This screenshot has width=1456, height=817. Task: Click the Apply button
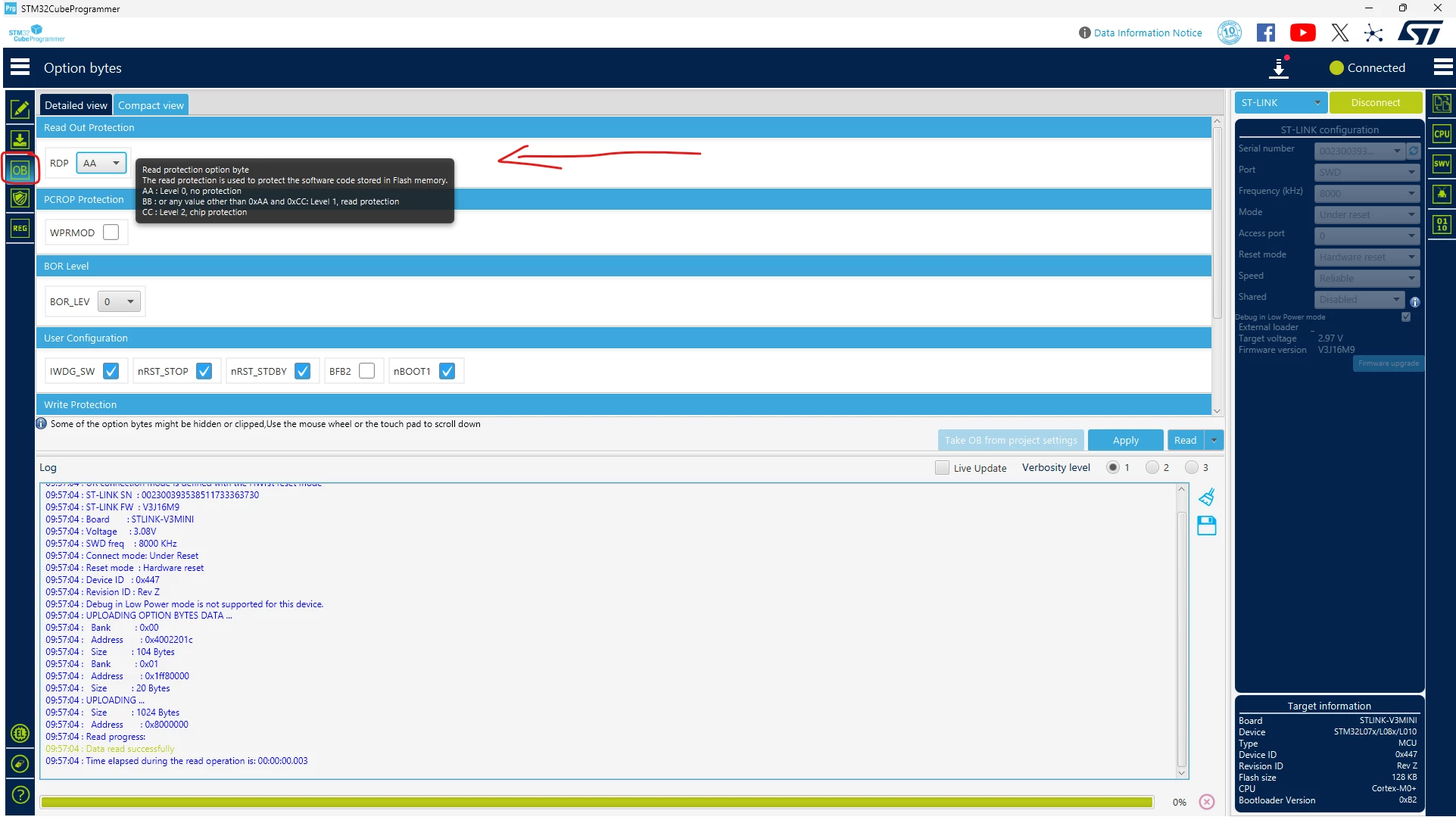coord(1125,440)
